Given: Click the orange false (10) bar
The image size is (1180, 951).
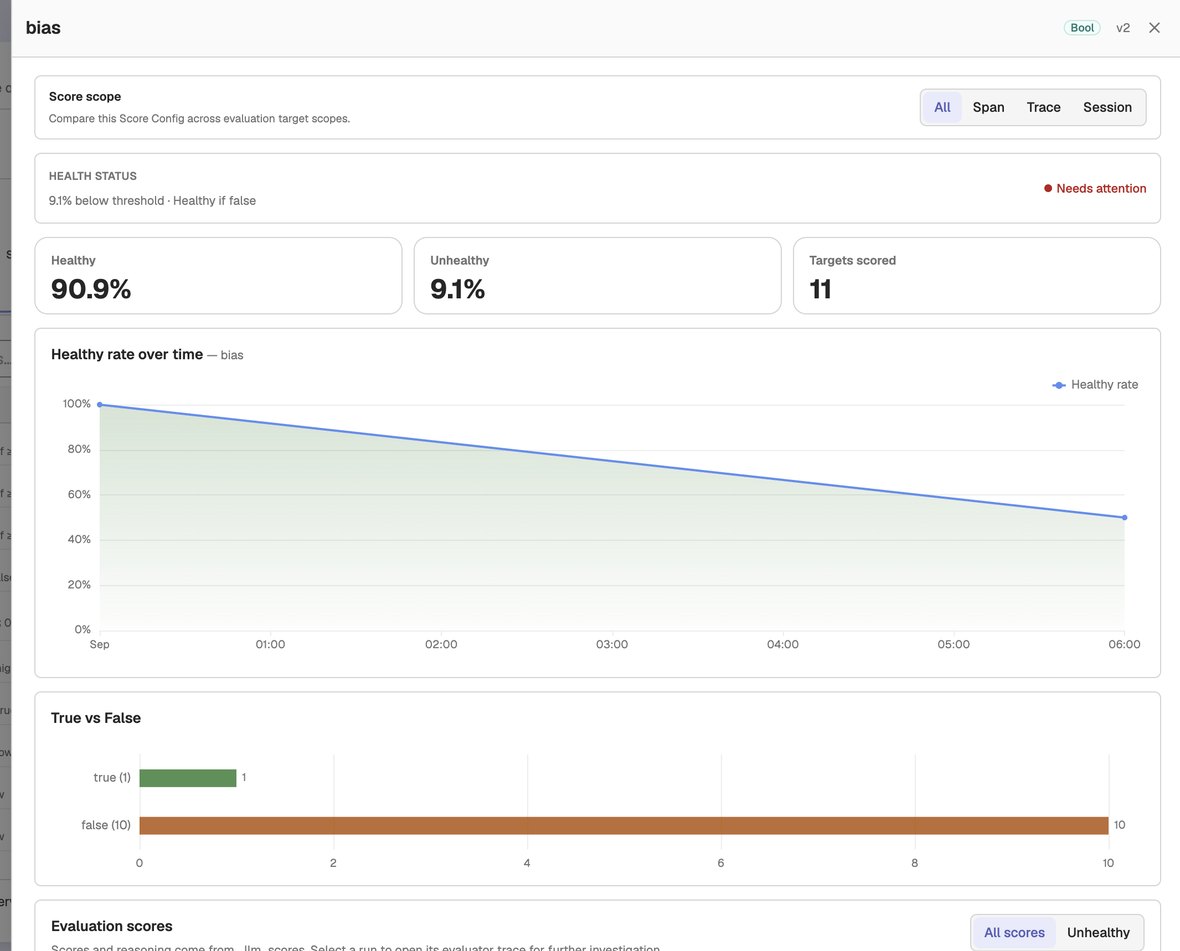Looking at the screenshot, I should pyautogui.click(x=624, y=825).
